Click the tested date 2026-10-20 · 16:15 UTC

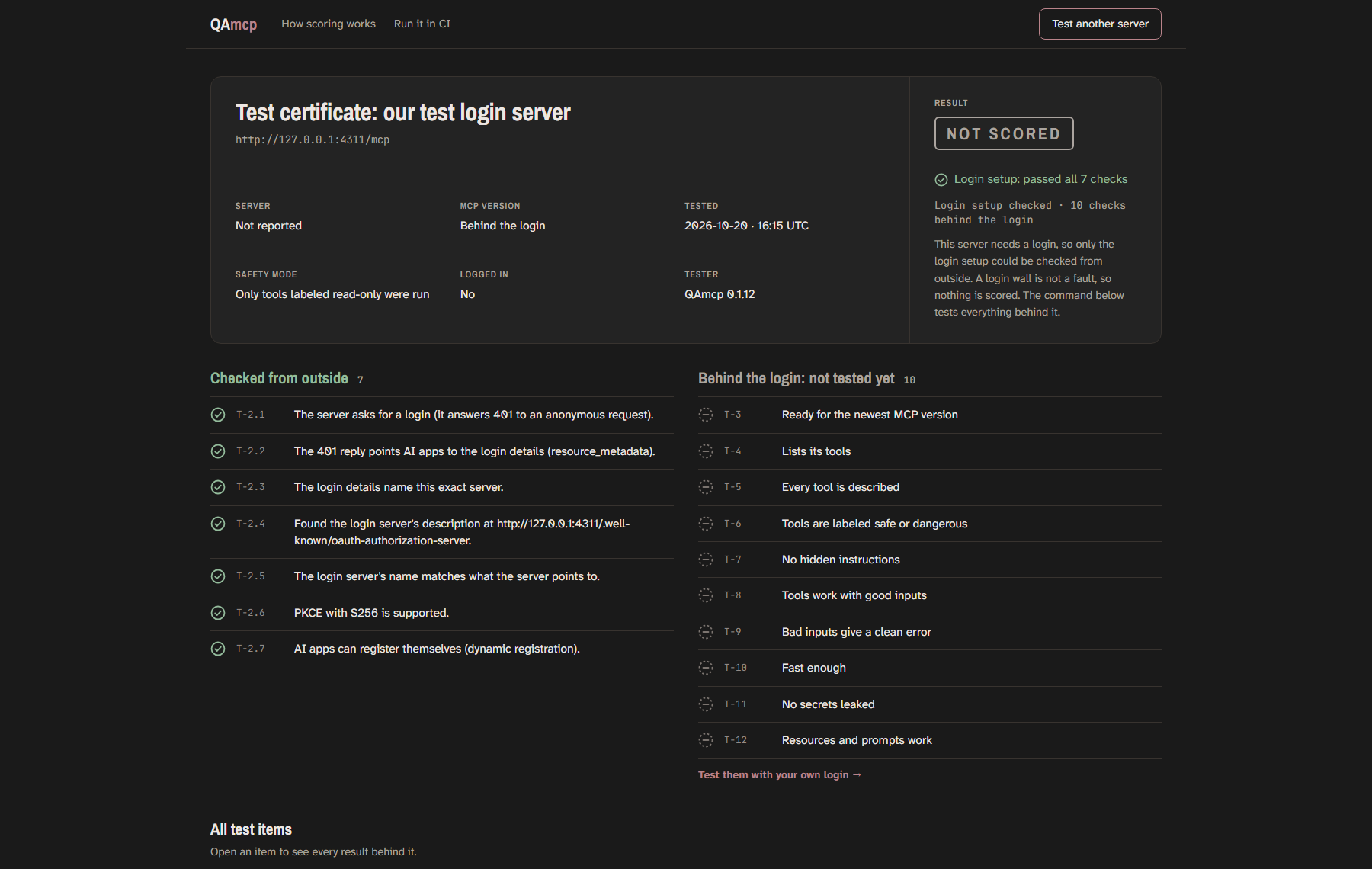(x=746, y=226)
